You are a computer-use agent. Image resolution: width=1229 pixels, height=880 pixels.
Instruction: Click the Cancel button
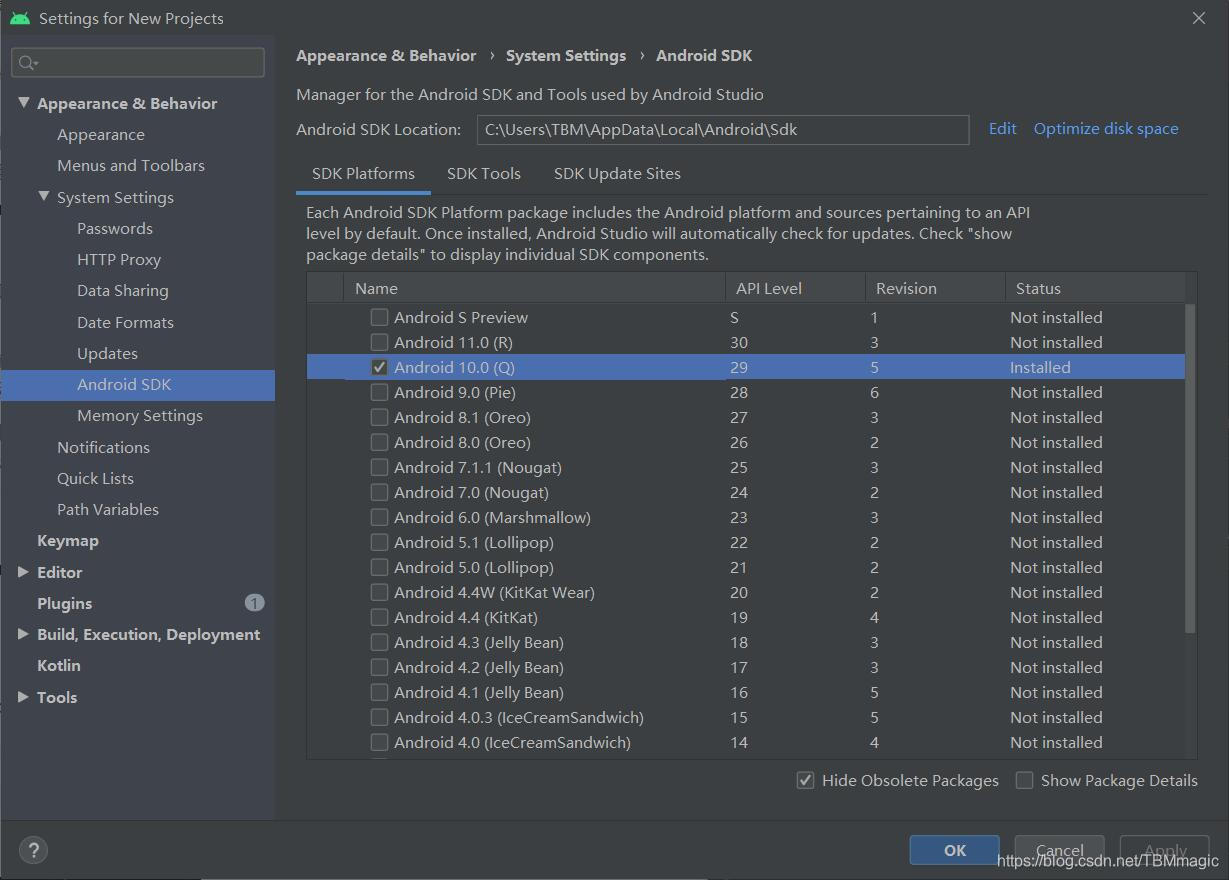click(x=1059, y=850)
